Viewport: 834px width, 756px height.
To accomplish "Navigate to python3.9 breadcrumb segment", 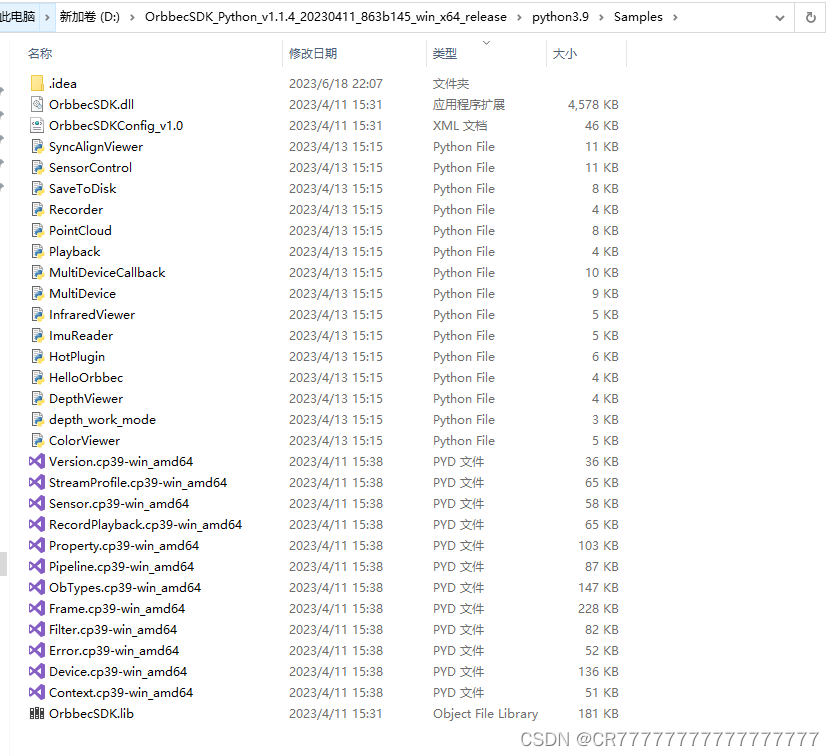I will coord(560,16).
